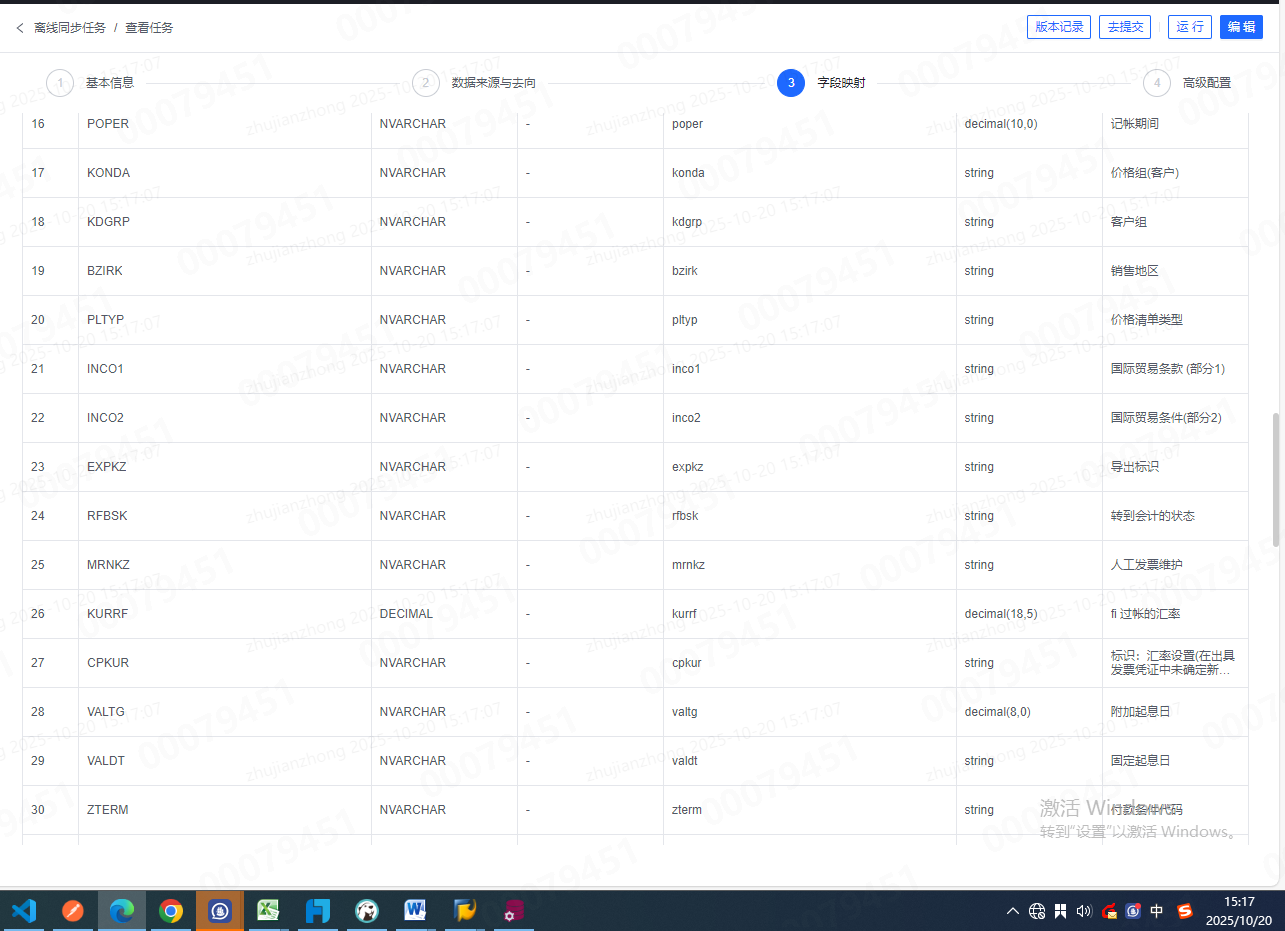Select step 3 字段映射 circle

pyautogui.click(x=791, y=83)
